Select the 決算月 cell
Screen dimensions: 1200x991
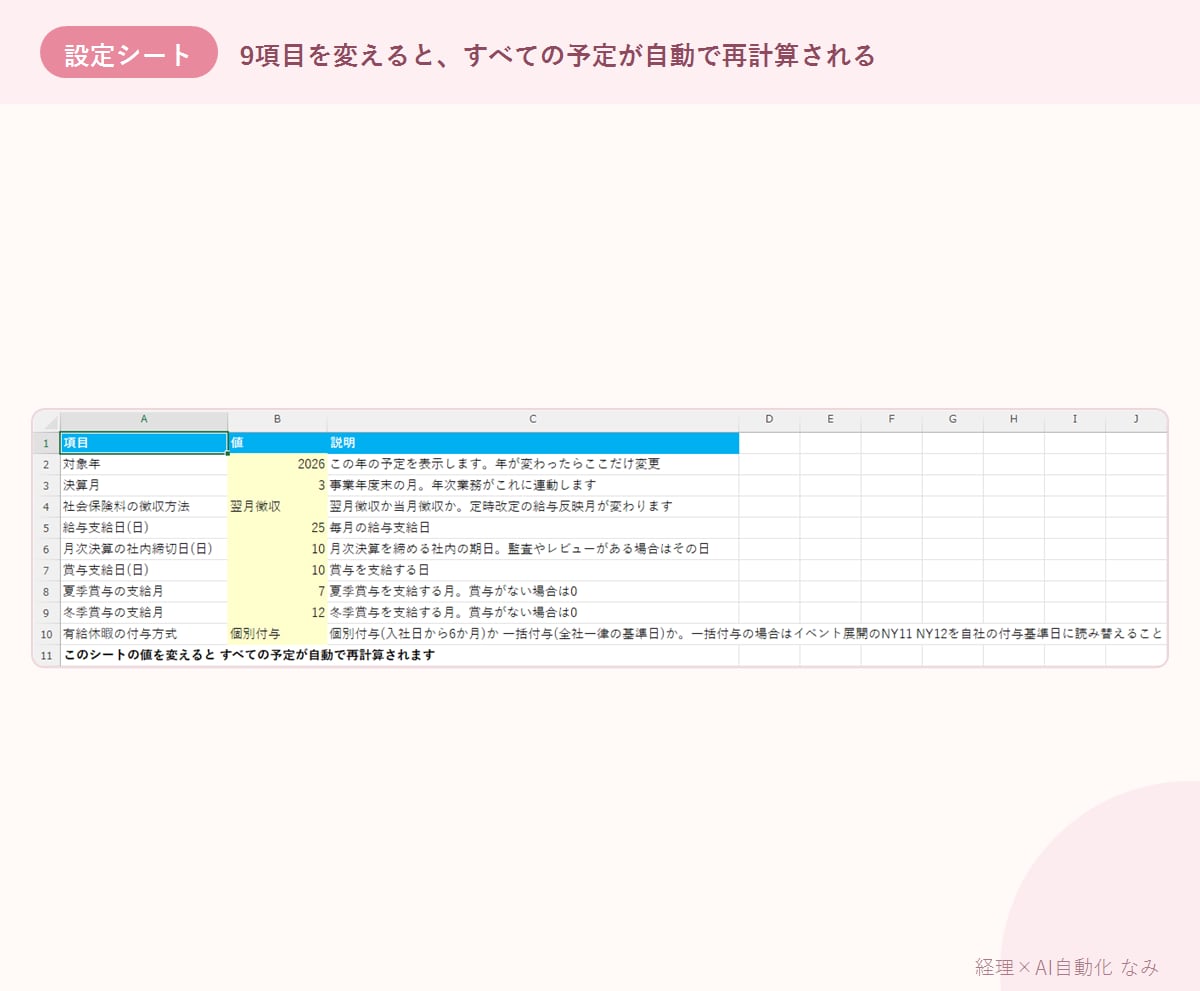coord(144,485)
